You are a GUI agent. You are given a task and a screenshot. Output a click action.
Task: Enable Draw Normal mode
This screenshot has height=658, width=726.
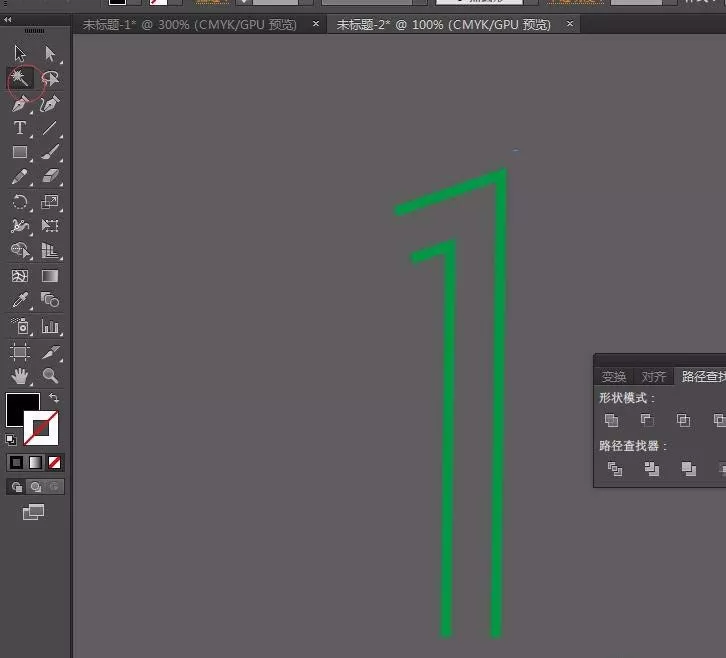pyautogui.click(x=17, y=487)
